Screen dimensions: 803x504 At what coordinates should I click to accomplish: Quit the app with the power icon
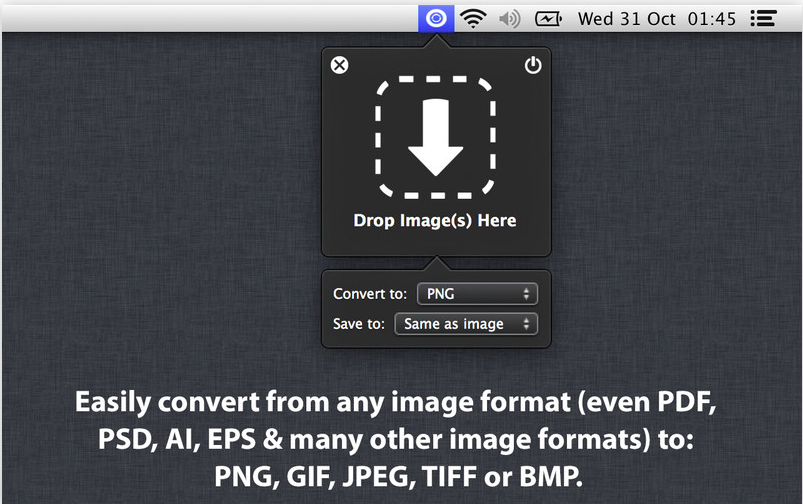533,66
